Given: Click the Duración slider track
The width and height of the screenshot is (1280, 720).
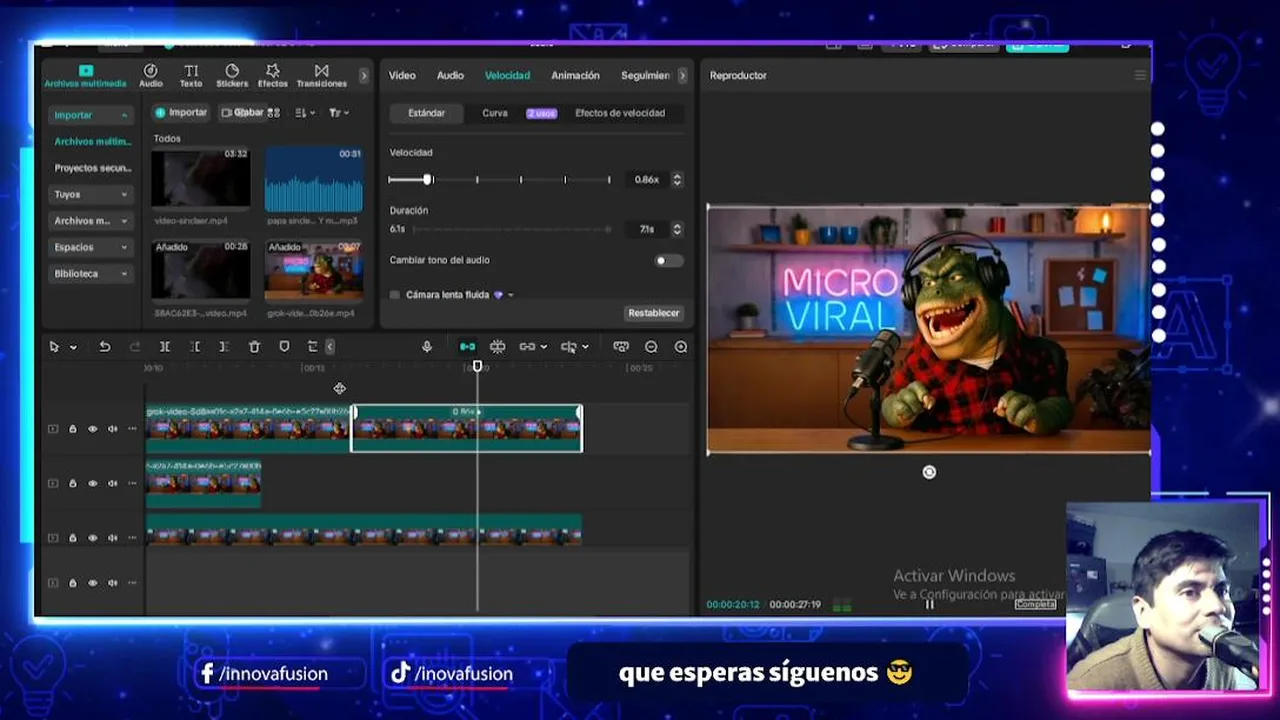Looking at the screenshot, I should [x=511, y=229].
